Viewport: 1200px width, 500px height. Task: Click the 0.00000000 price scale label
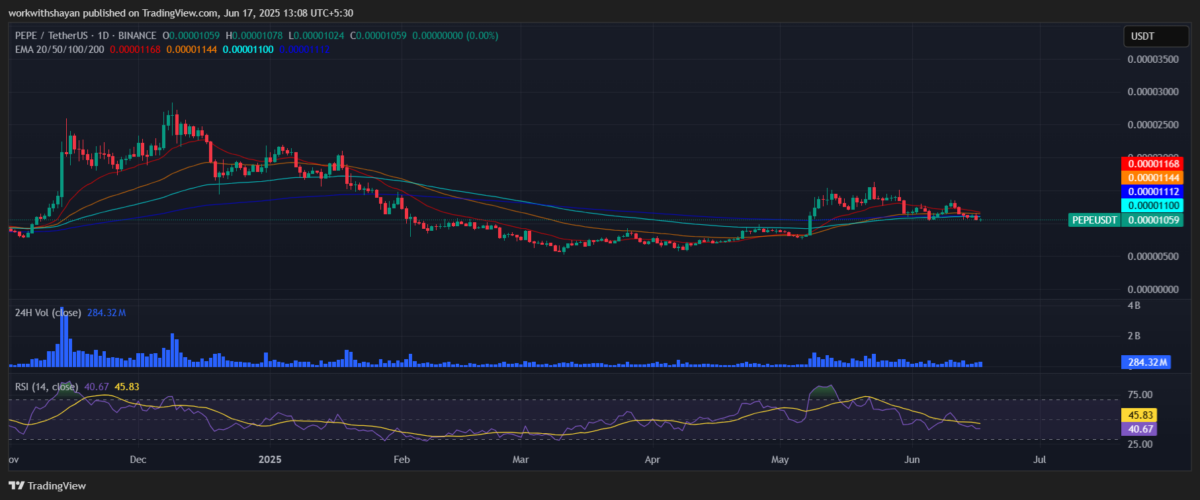[1153, 289]
